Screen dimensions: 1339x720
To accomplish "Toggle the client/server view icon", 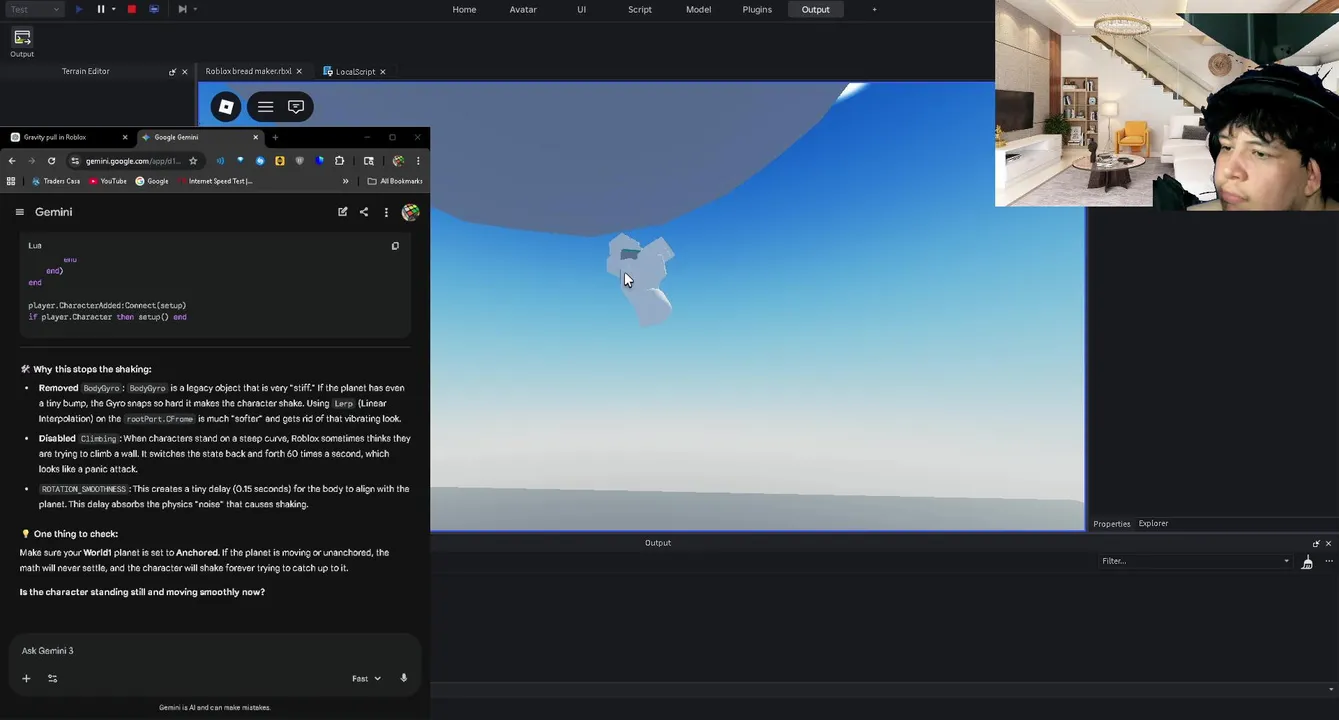I will (x=154, y=9).
